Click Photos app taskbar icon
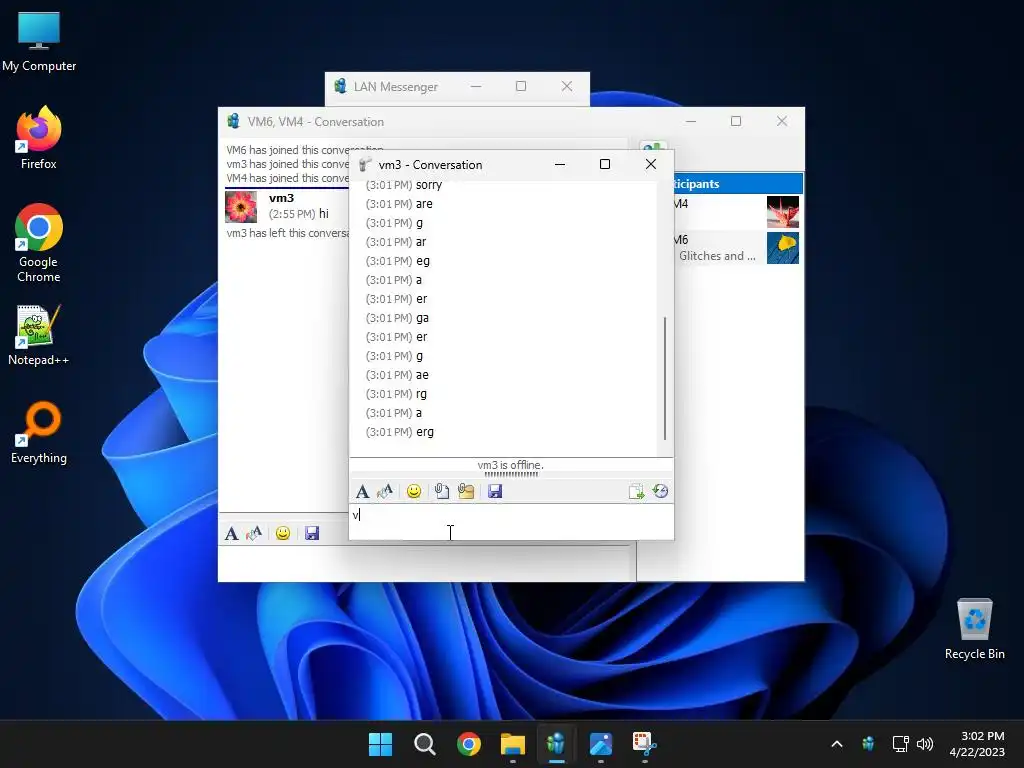Screen dimensions: 1024x768 pyautogui.click(x=601, y=744)
